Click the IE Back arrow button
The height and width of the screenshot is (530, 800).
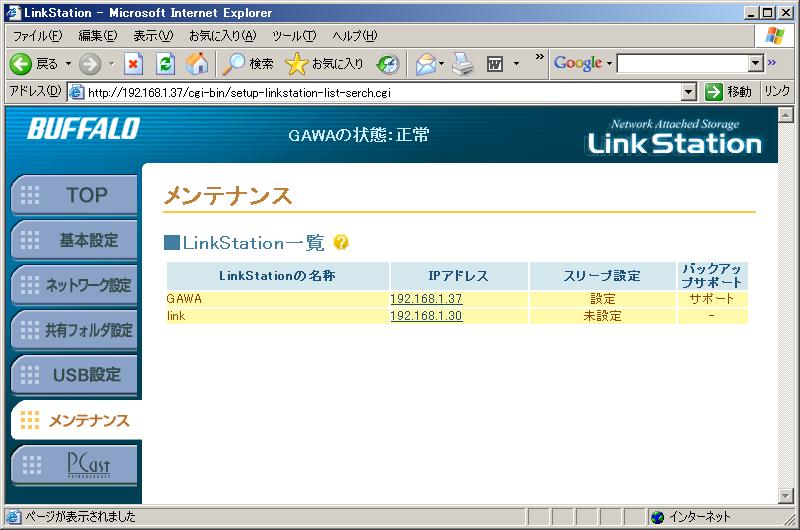tap(21, 64)
